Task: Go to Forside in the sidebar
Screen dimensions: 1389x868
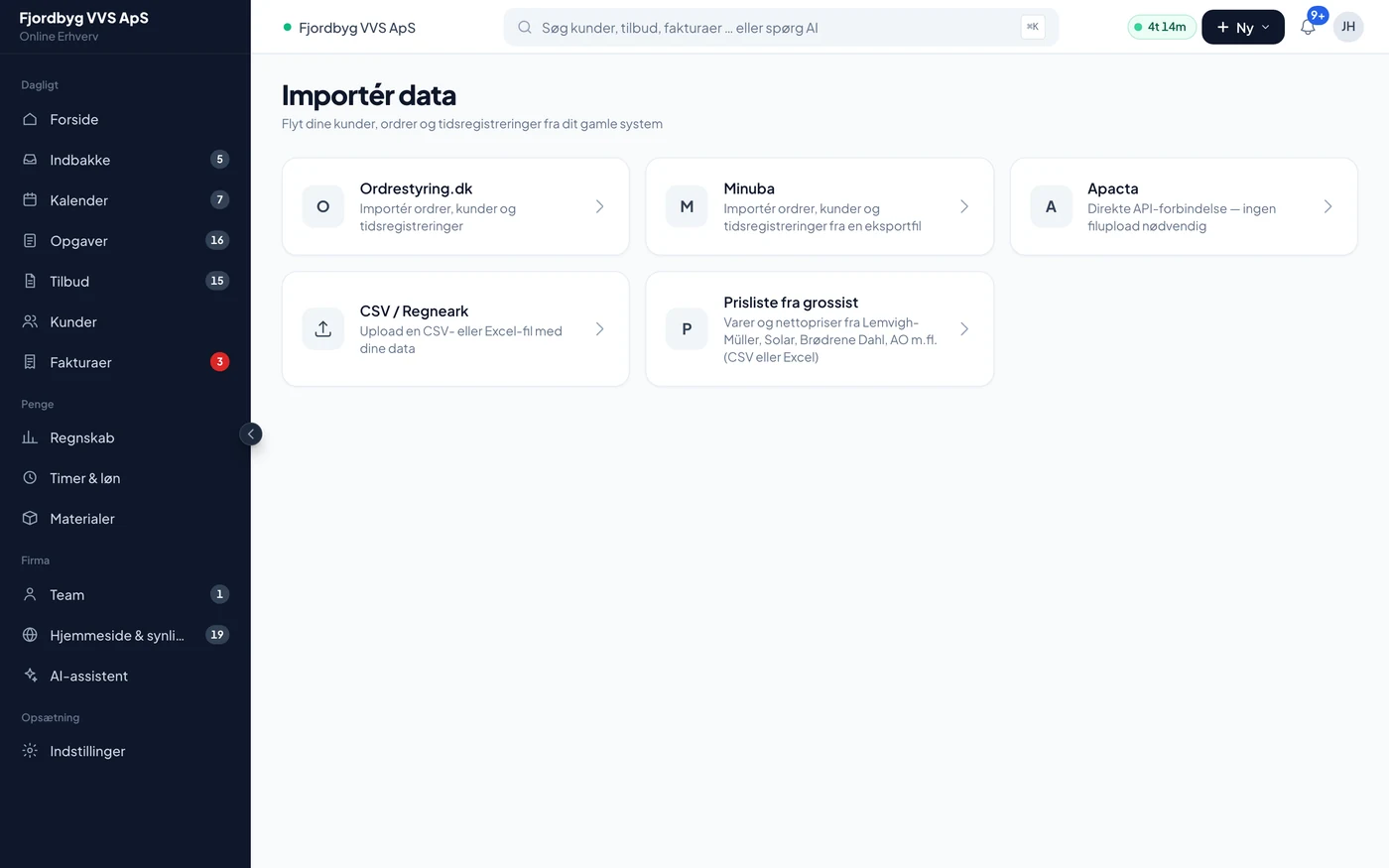Action: coord(125,119)
